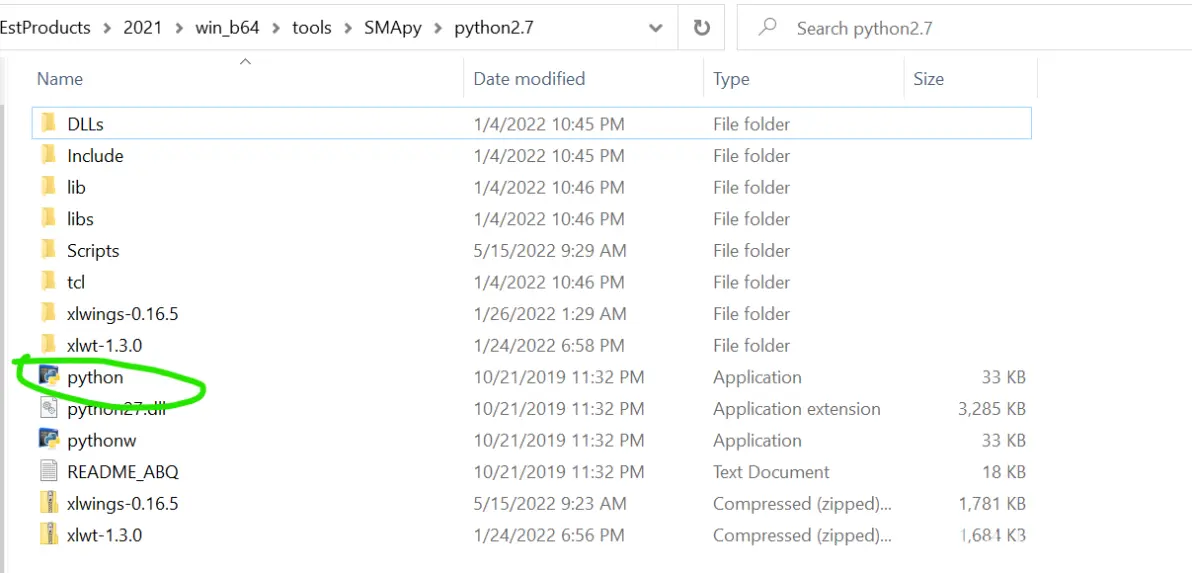The height and width of the screenshot is (573, 1192).
Task: Select the Scripts folder icon
Action: pyautogui.click(x=49, y=250)
